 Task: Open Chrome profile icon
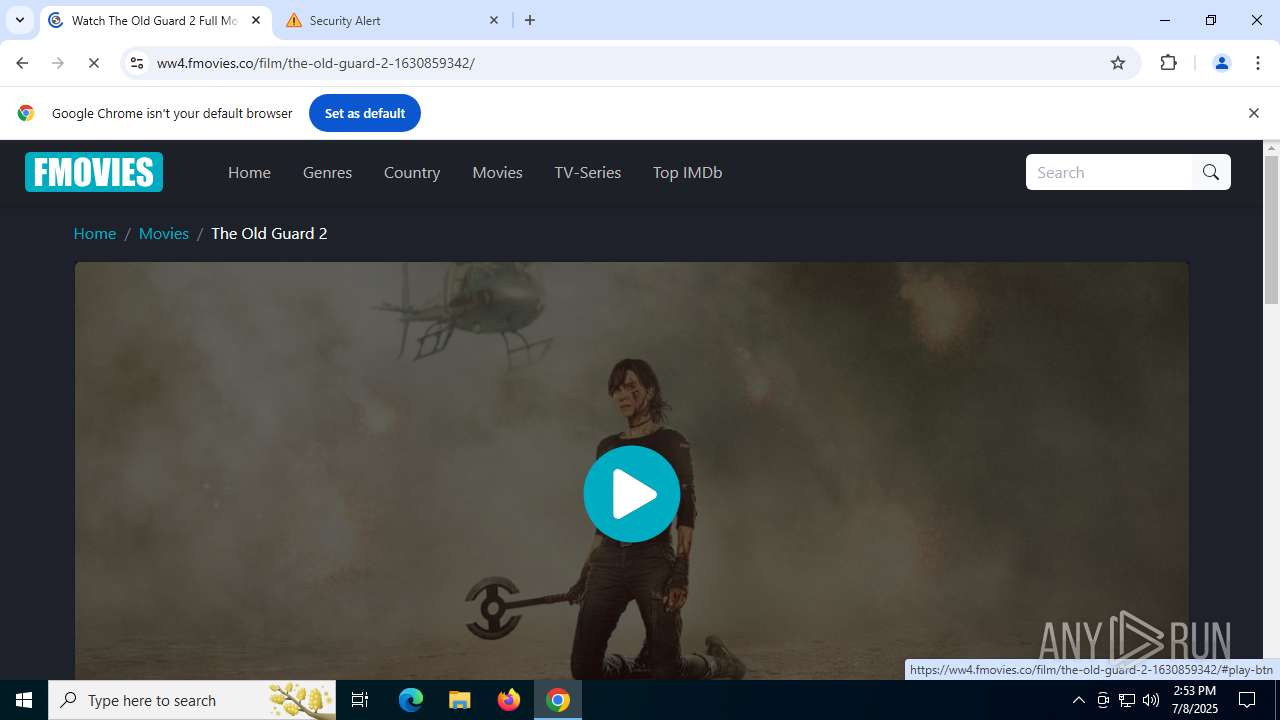click(1221, 63)
